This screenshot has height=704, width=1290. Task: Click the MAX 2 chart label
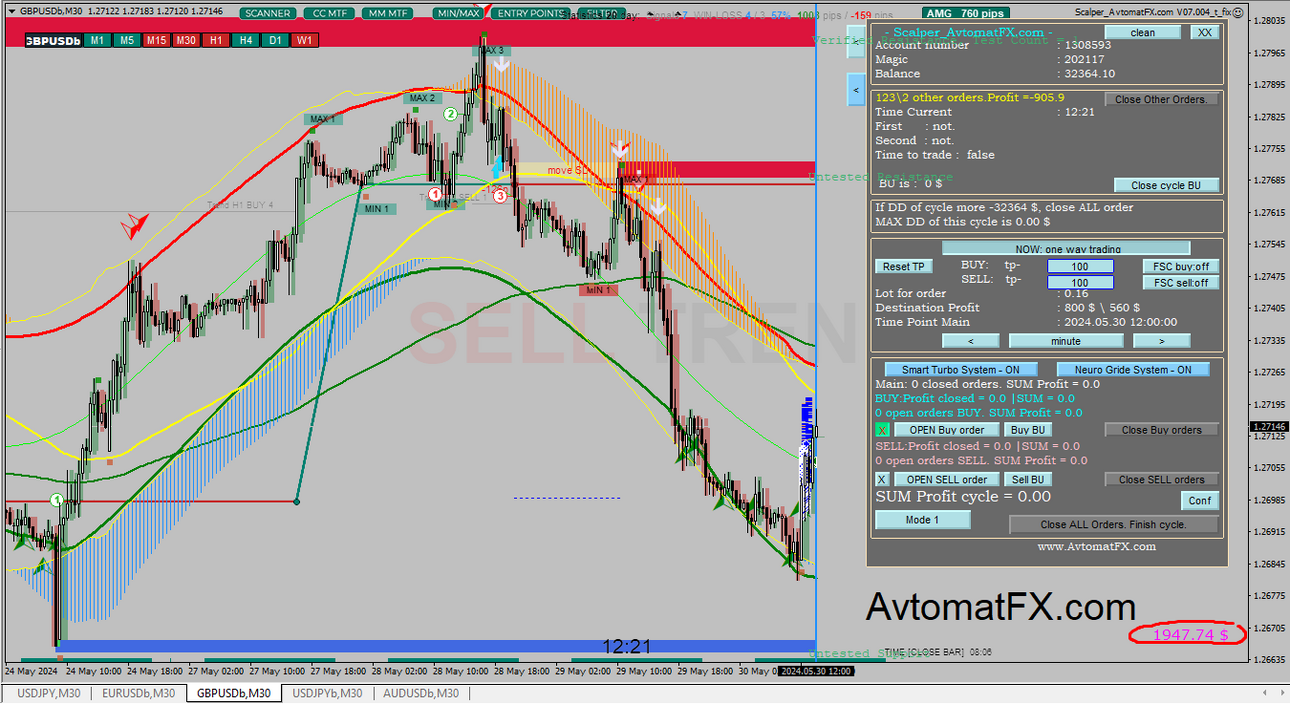click(421, 98)
